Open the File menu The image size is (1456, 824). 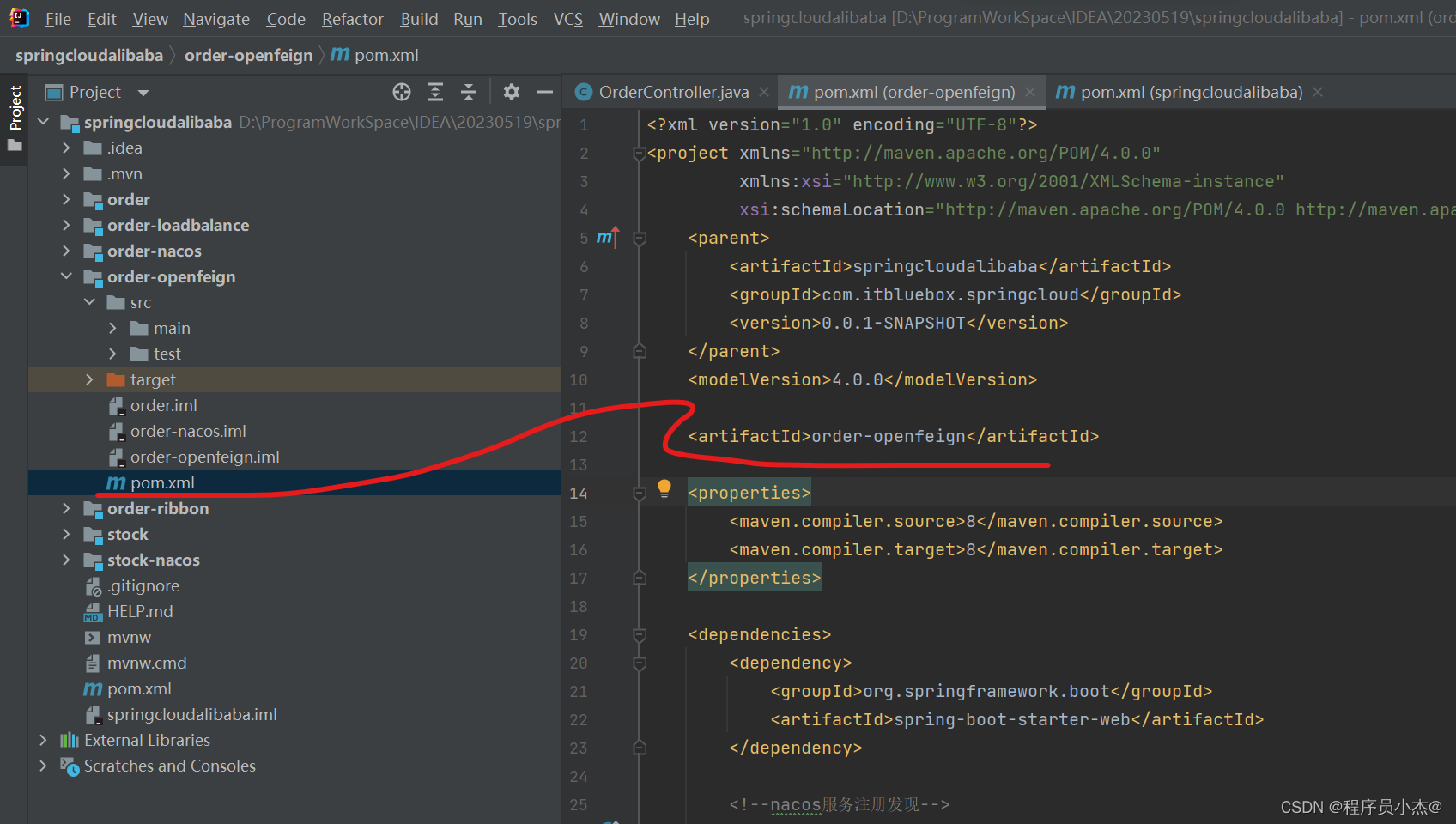58,19
